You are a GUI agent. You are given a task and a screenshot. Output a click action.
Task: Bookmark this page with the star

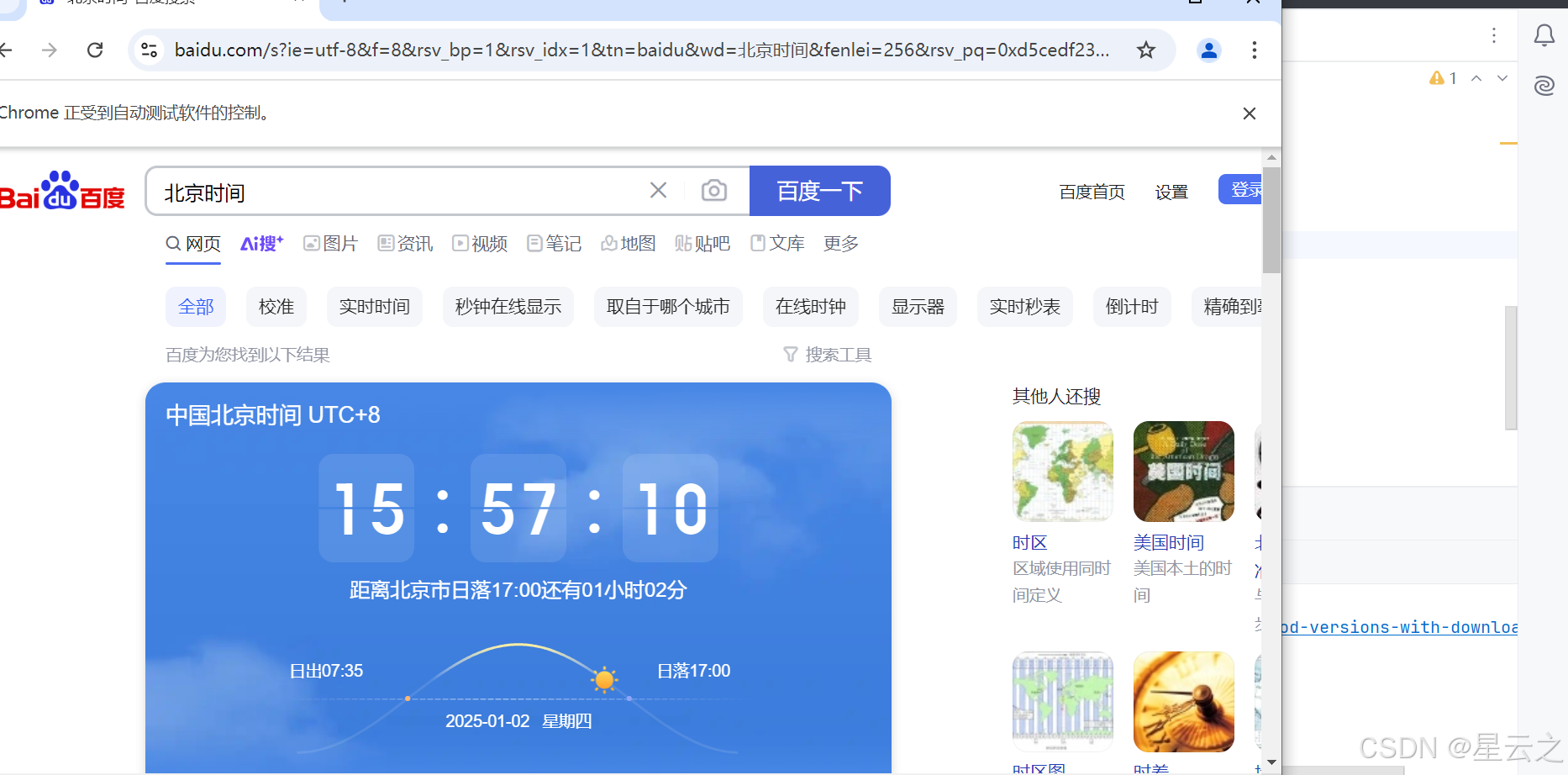pyautogui.click(x=1146, y=50)
